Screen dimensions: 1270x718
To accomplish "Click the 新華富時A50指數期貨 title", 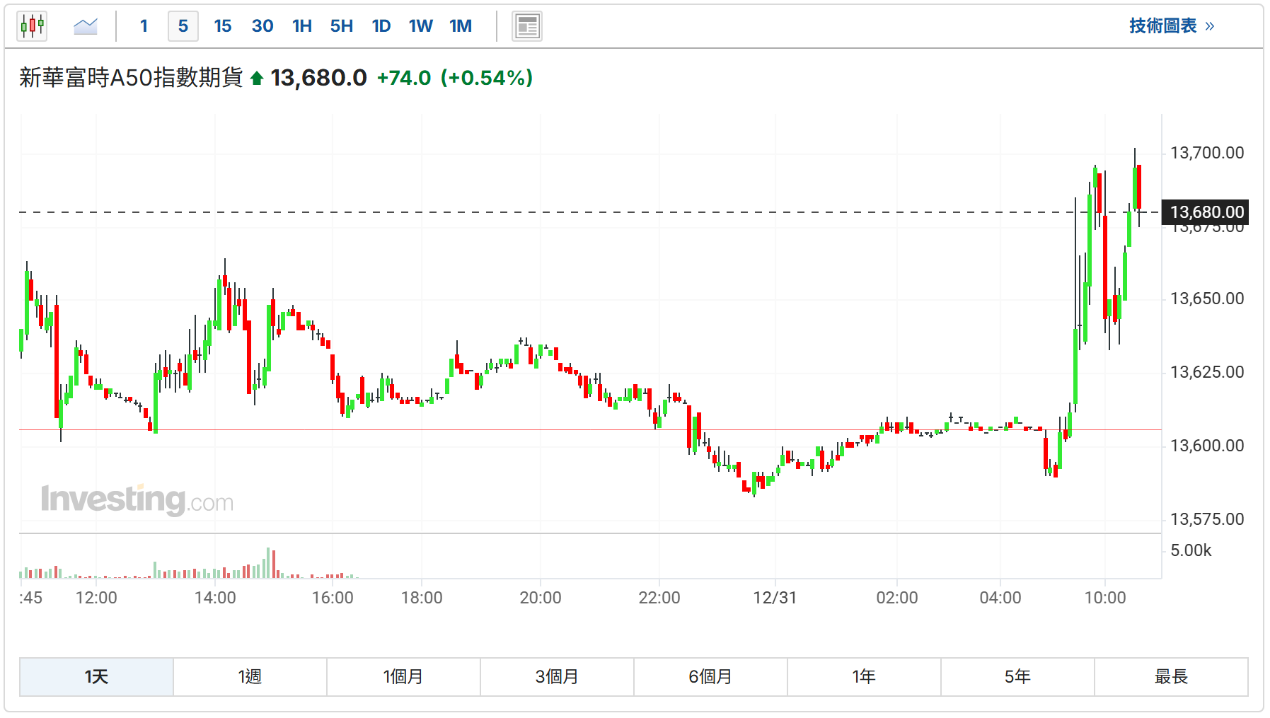I will tap(131, 78).
